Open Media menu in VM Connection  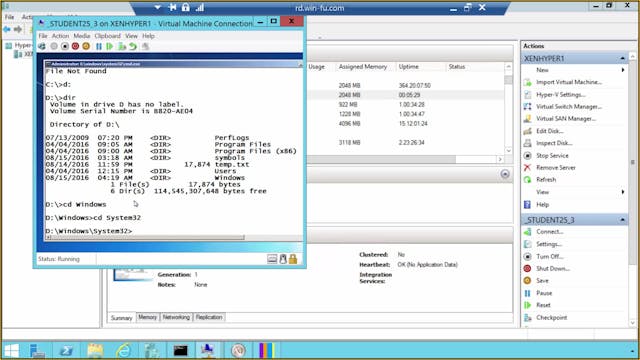(82, 36)
